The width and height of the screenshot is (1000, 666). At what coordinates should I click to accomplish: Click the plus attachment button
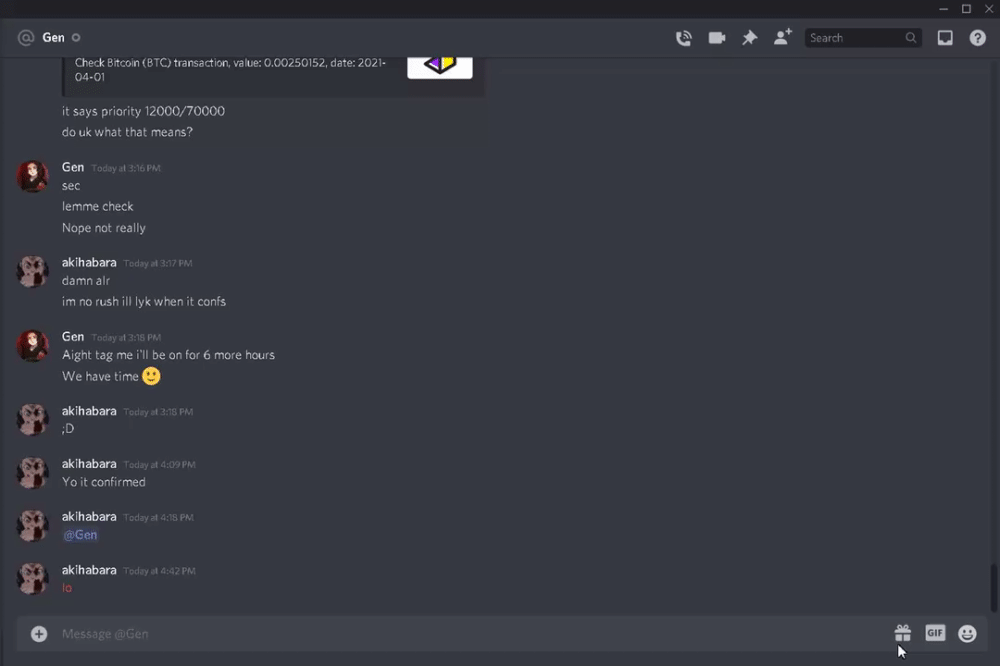point(39,633)
